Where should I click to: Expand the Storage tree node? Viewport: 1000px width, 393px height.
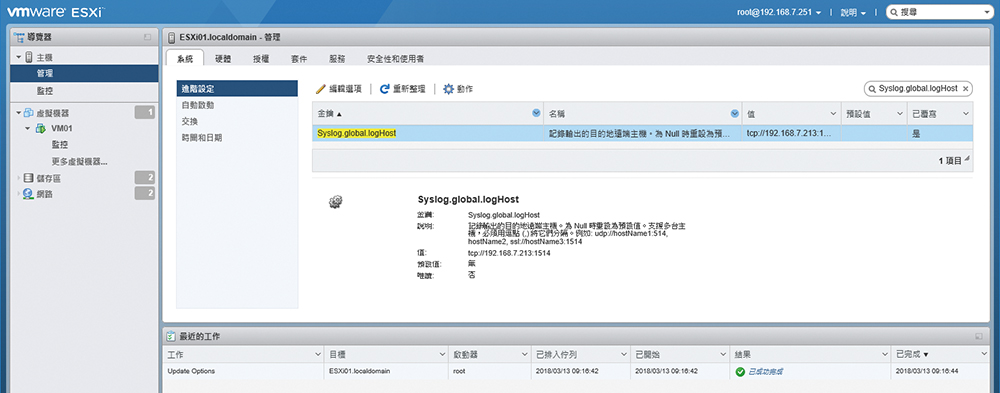tap(19, 178)
